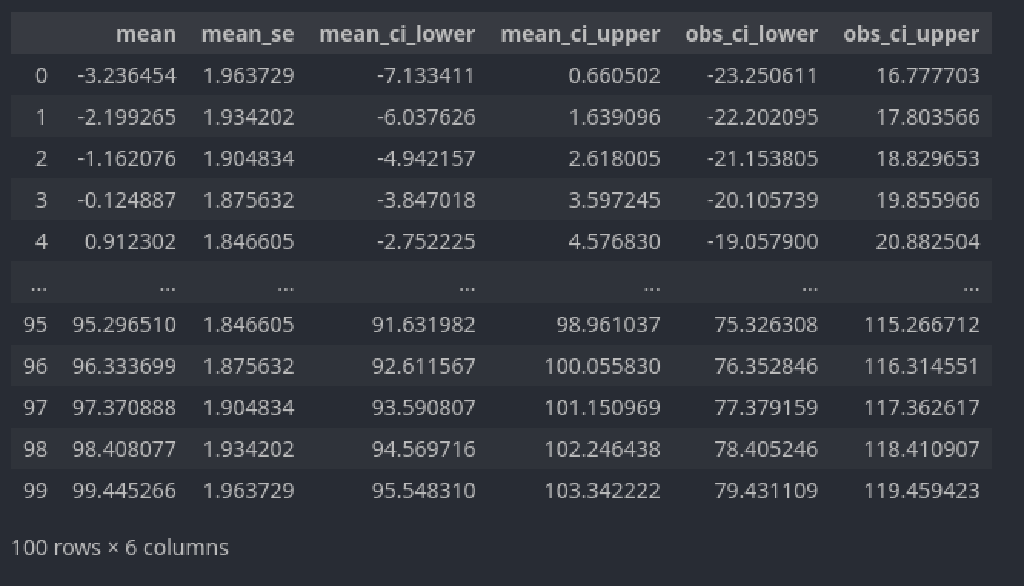Select cell value 100.055830
Image resolution: width=1024 pixels, height=586 pixels.
(602, 366)
